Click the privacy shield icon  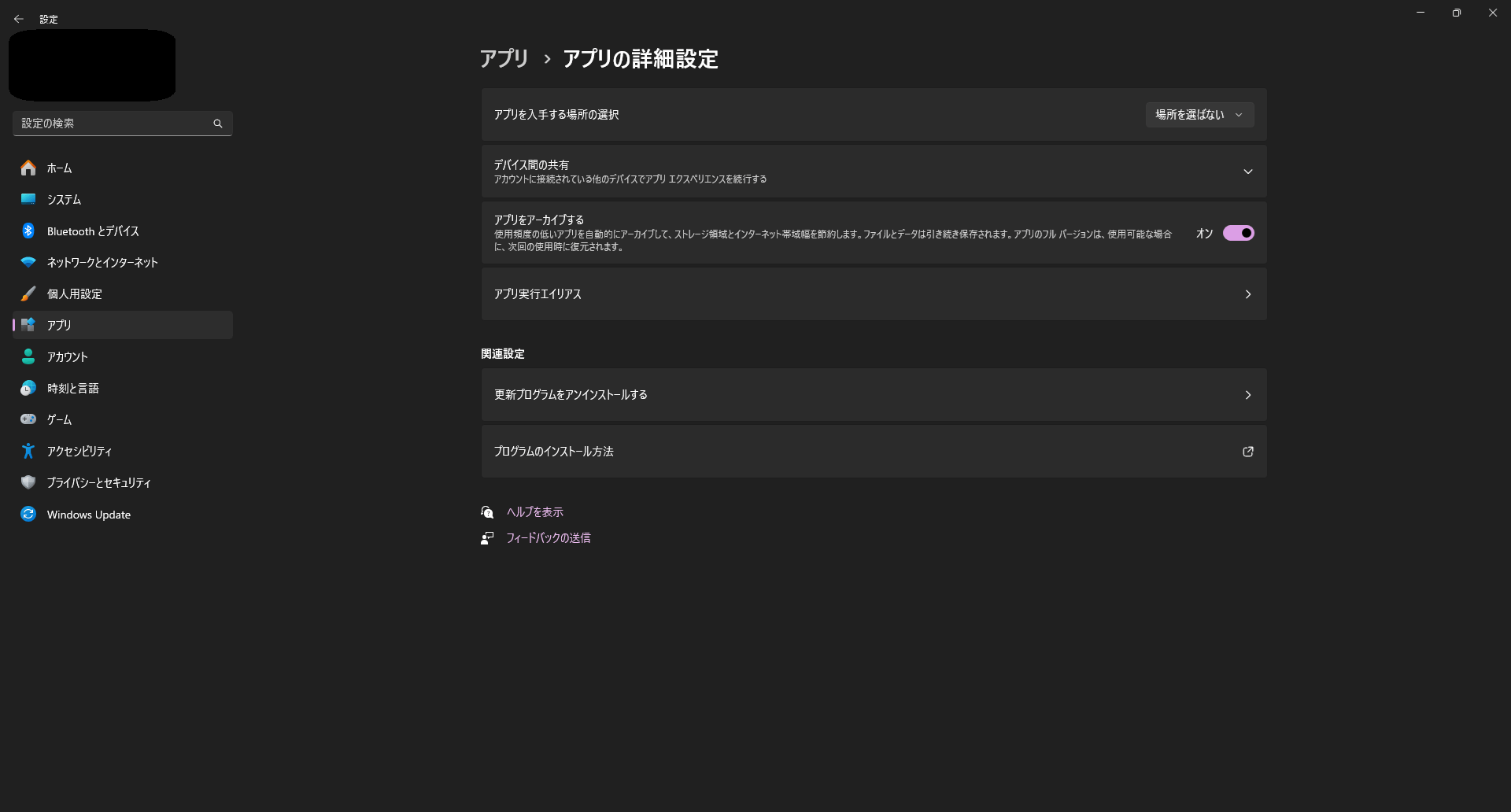(28, 482)
